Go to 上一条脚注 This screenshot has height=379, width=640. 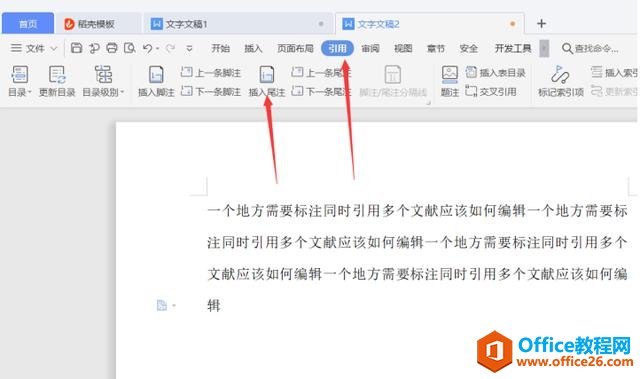(211, 73)
